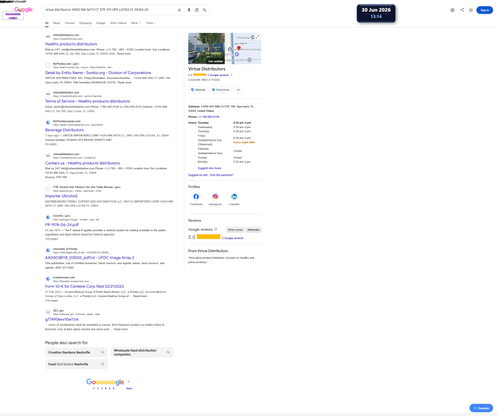Click the date and time overlay
The width and height of the screenshot is (500, 416).
tap(376, 13)
